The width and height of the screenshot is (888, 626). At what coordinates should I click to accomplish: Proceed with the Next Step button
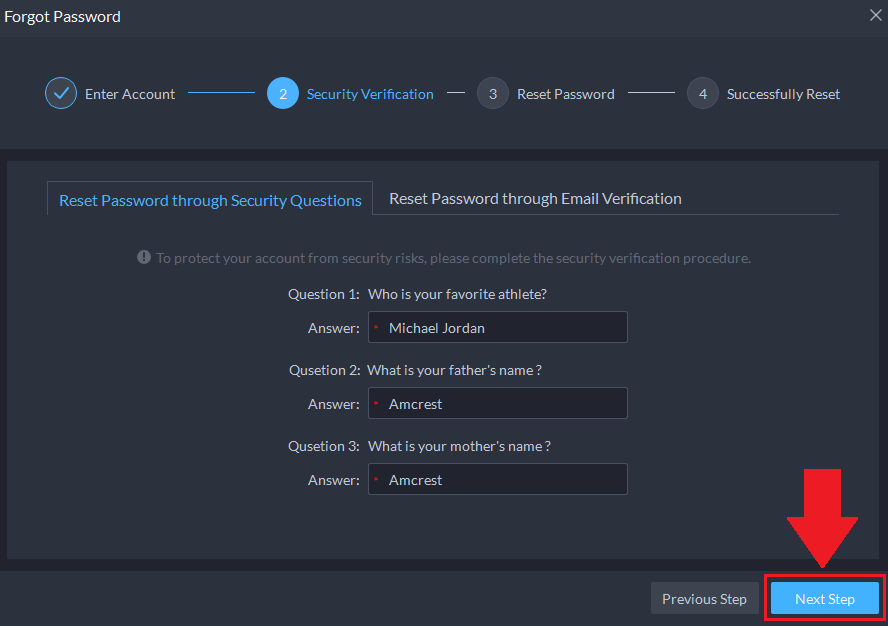tap(825, 599)
